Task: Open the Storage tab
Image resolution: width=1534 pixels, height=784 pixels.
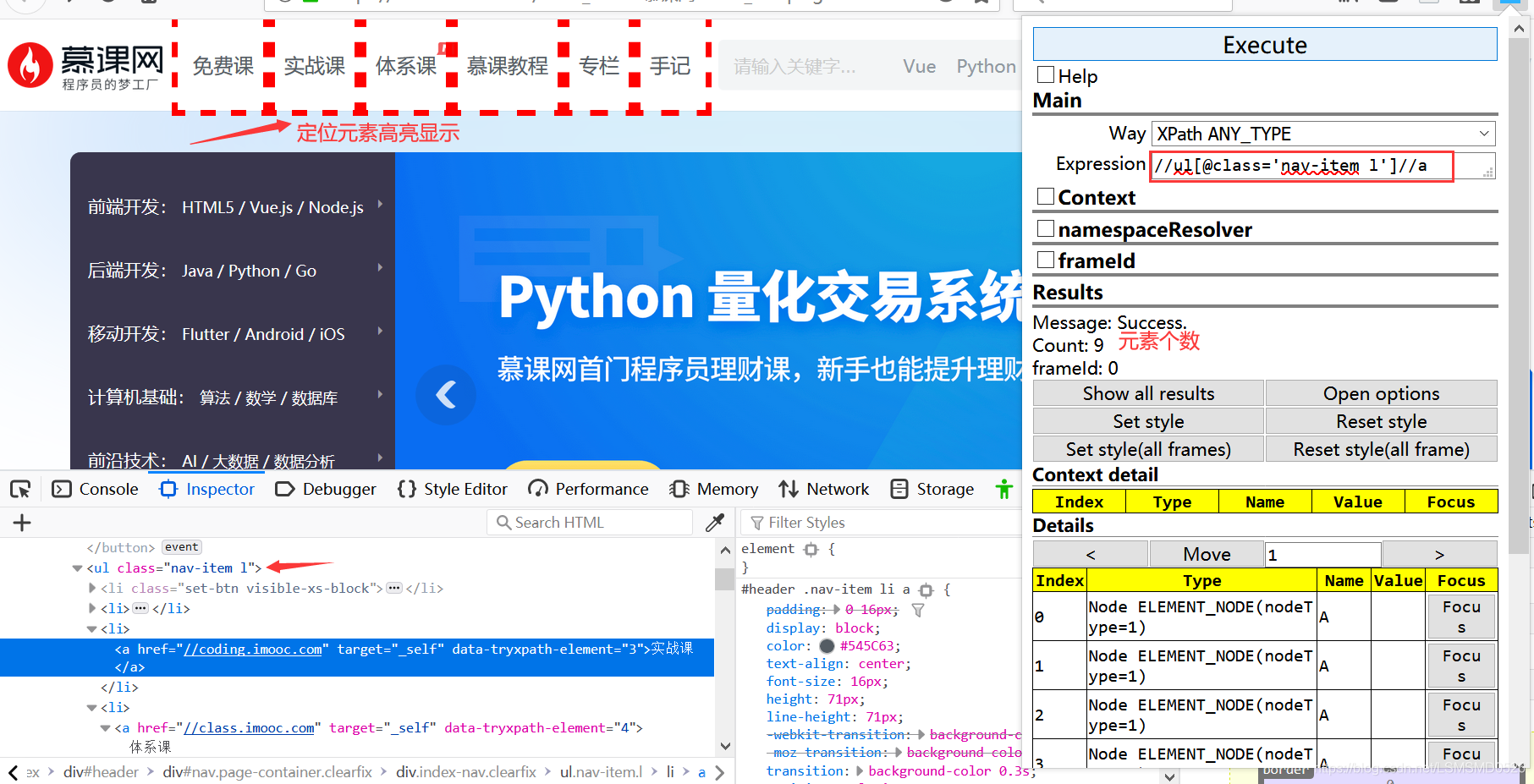Action: 932,489
